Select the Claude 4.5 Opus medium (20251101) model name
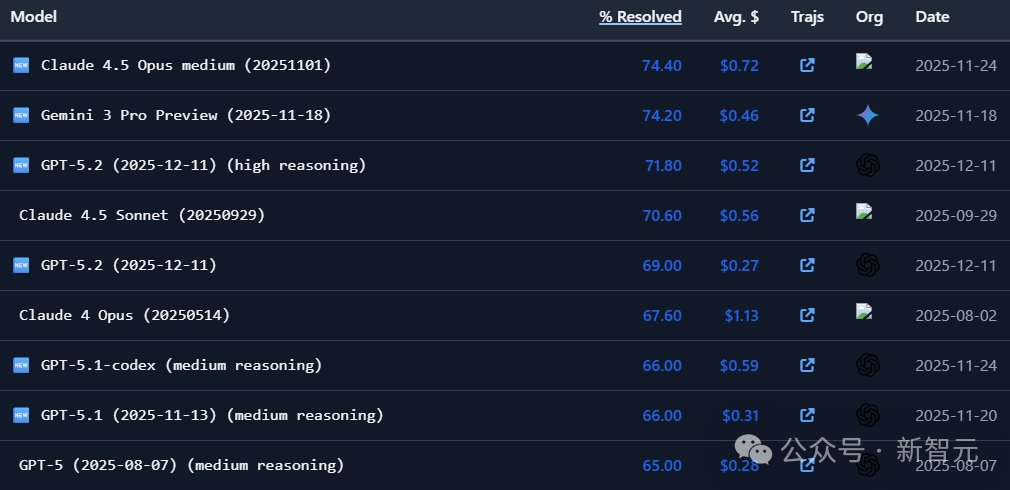The image size is (1010, 490). pyautogui.click(x=186, y=65)
